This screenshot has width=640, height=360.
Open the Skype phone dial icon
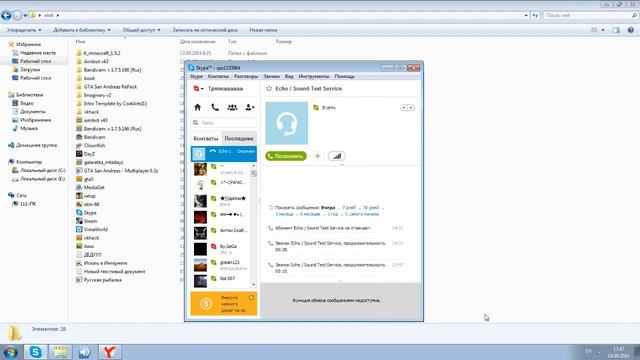[215, 107]
